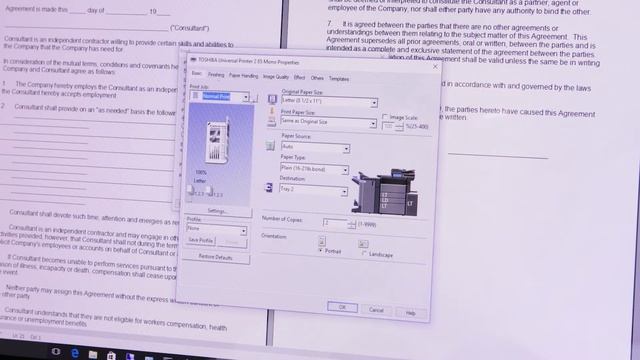This screenshot has height=360, width=640.
Task: Click the Paper Source tray icon
Action: tap(270, 145)
